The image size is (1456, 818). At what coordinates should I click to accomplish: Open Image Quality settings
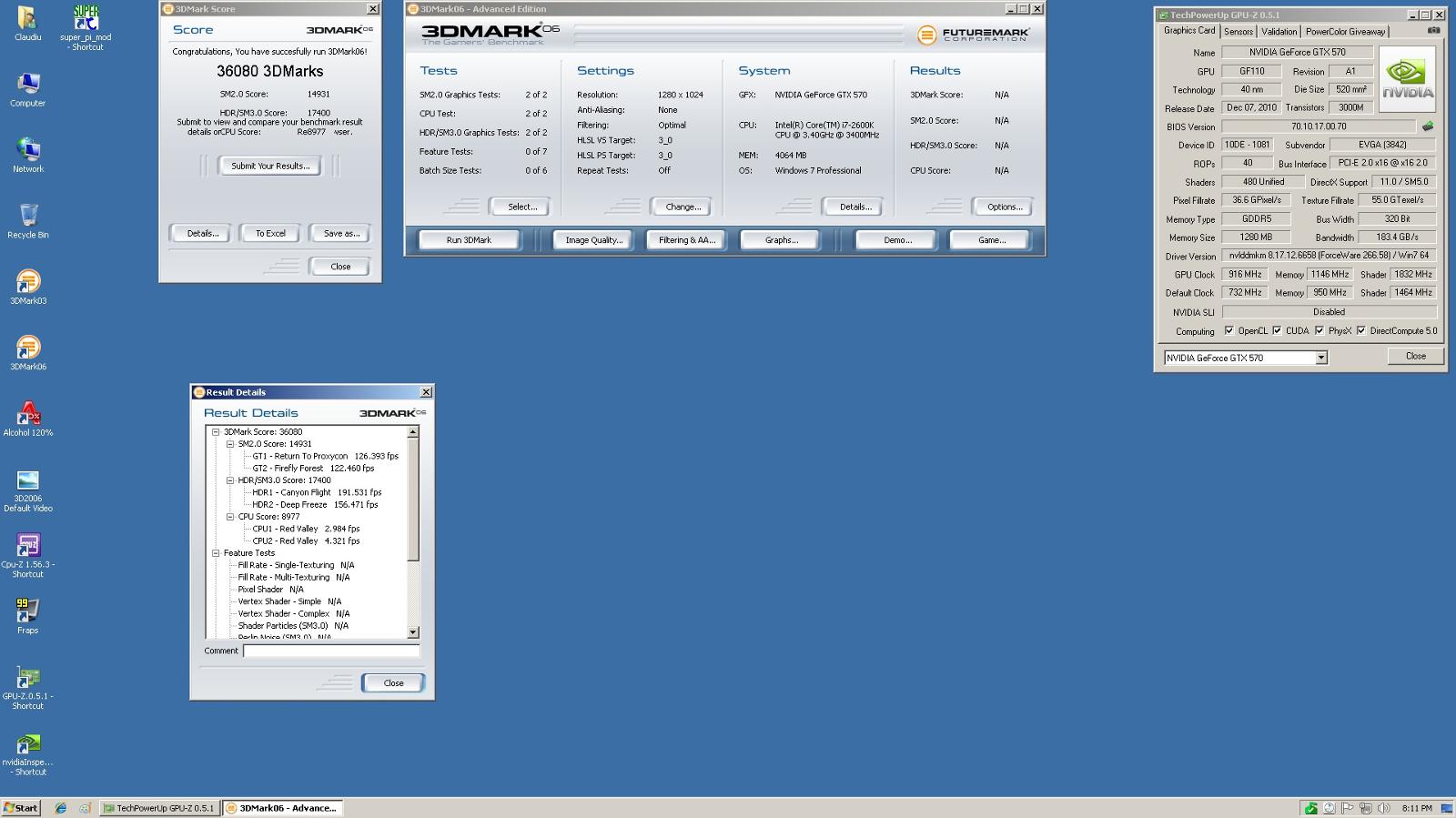594,240
